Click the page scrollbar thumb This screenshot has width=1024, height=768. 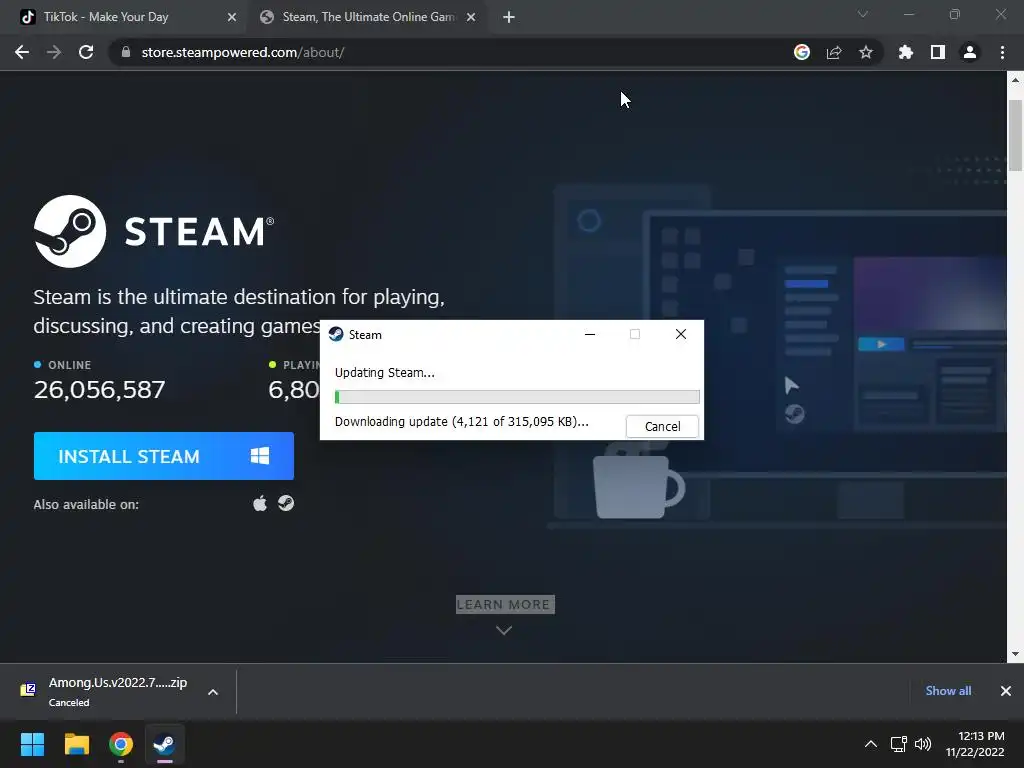[1015, 135]
